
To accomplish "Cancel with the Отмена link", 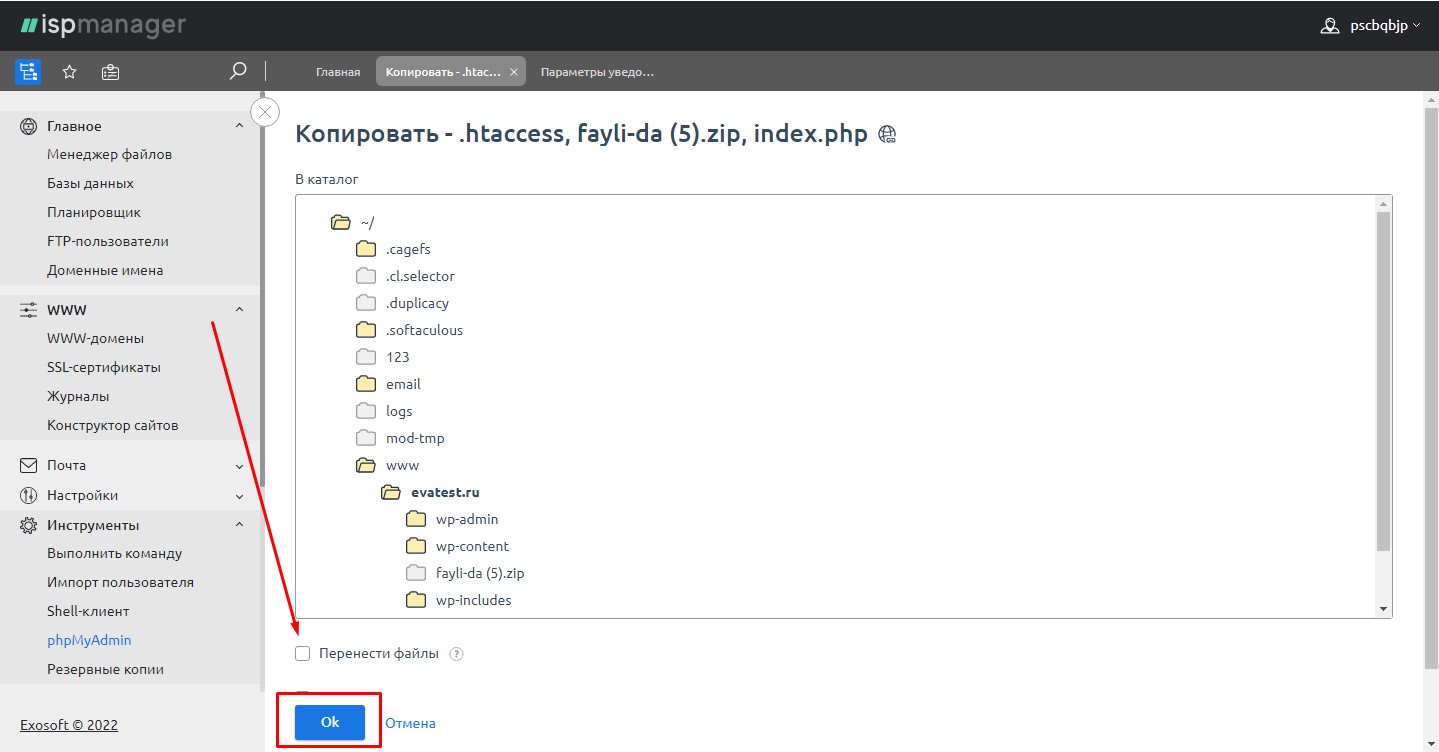I will pyautogui.click(x=410, y=723).
